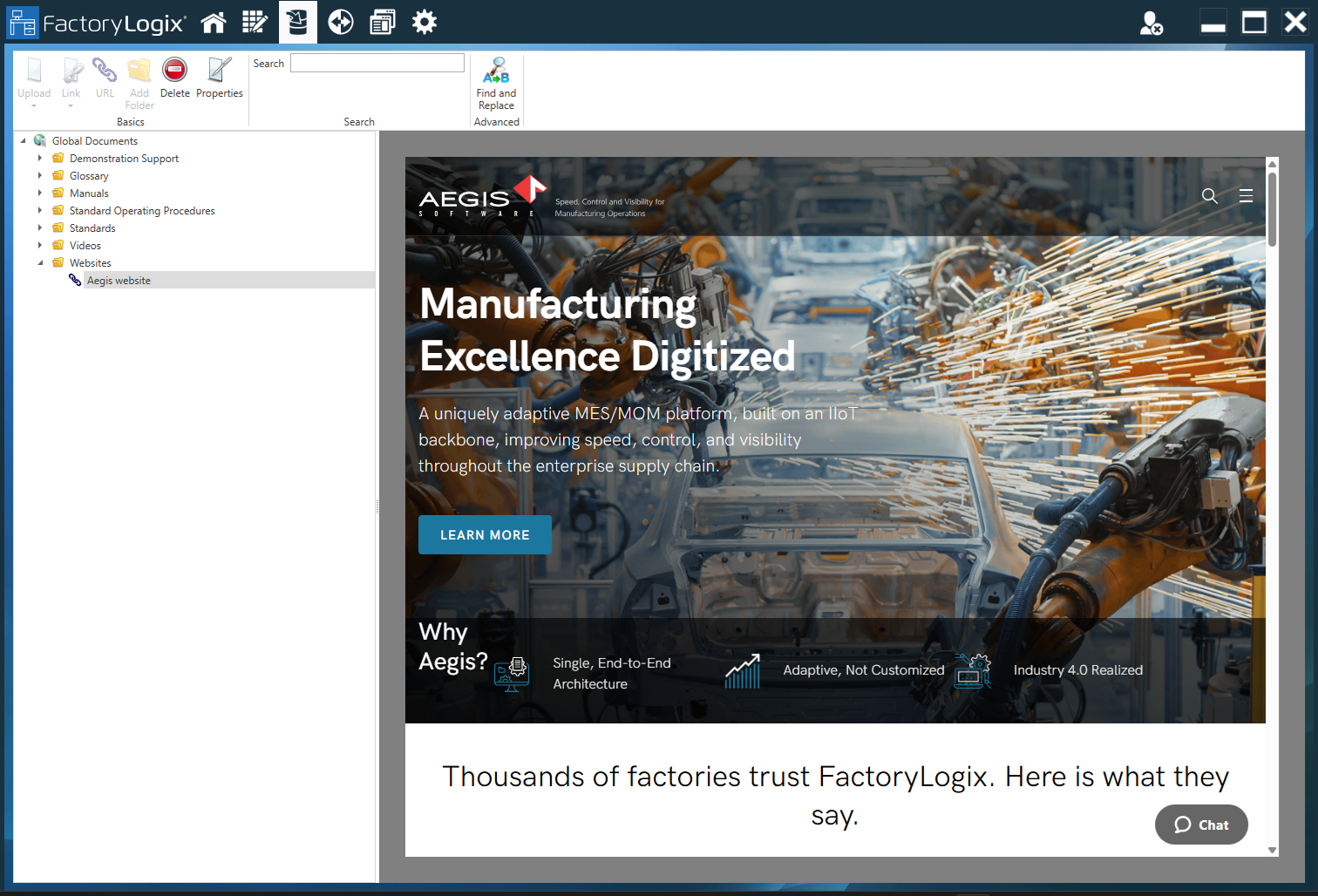
Task: Open the navigation compass icon
Action: coord(340,22)
